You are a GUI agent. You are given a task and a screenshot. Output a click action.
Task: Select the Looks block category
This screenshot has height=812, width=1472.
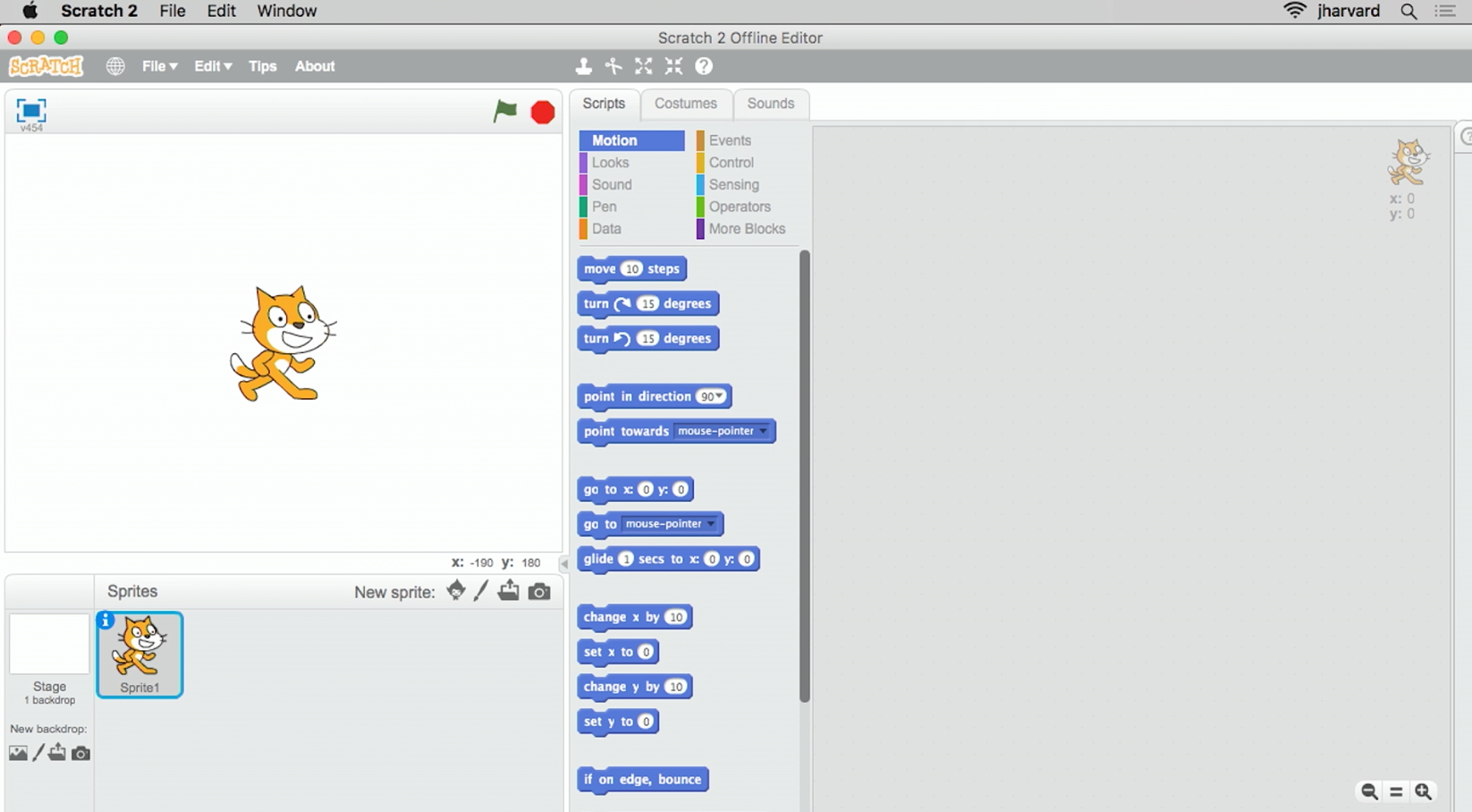click(x=610, y=163)
